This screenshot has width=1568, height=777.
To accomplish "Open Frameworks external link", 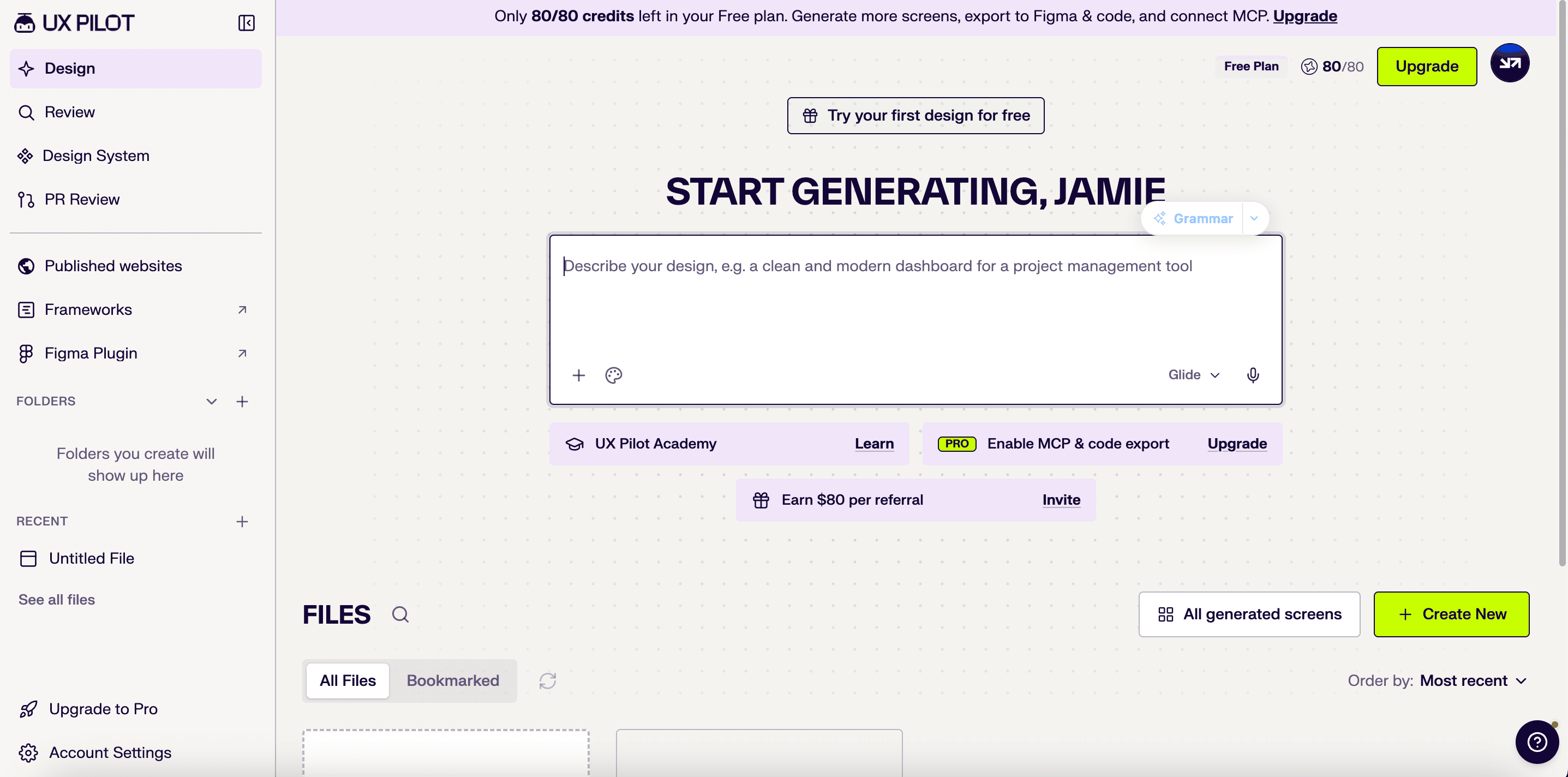I will click(x=136, y=309).
